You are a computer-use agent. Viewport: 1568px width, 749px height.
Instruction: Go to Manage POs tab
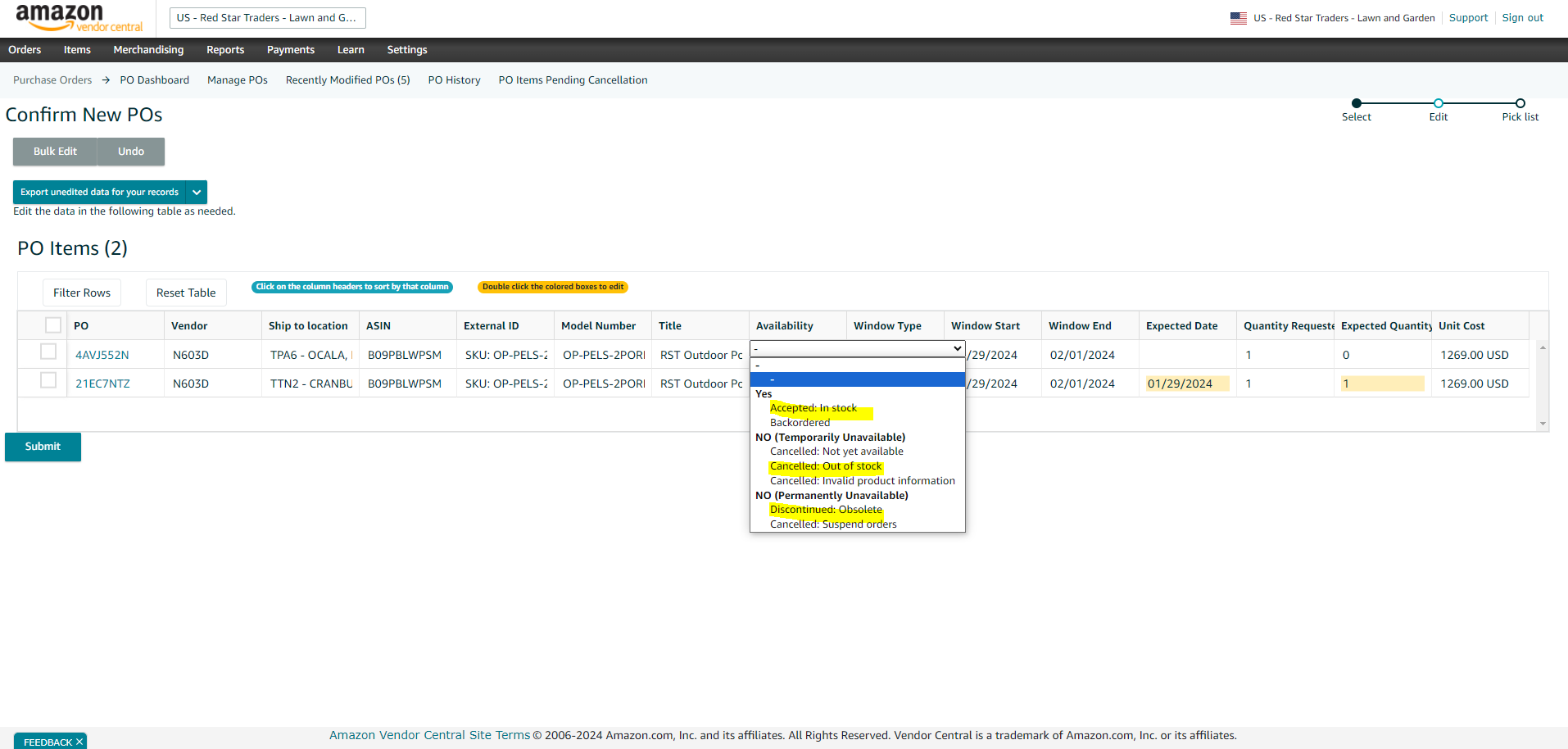click(238, 80)
